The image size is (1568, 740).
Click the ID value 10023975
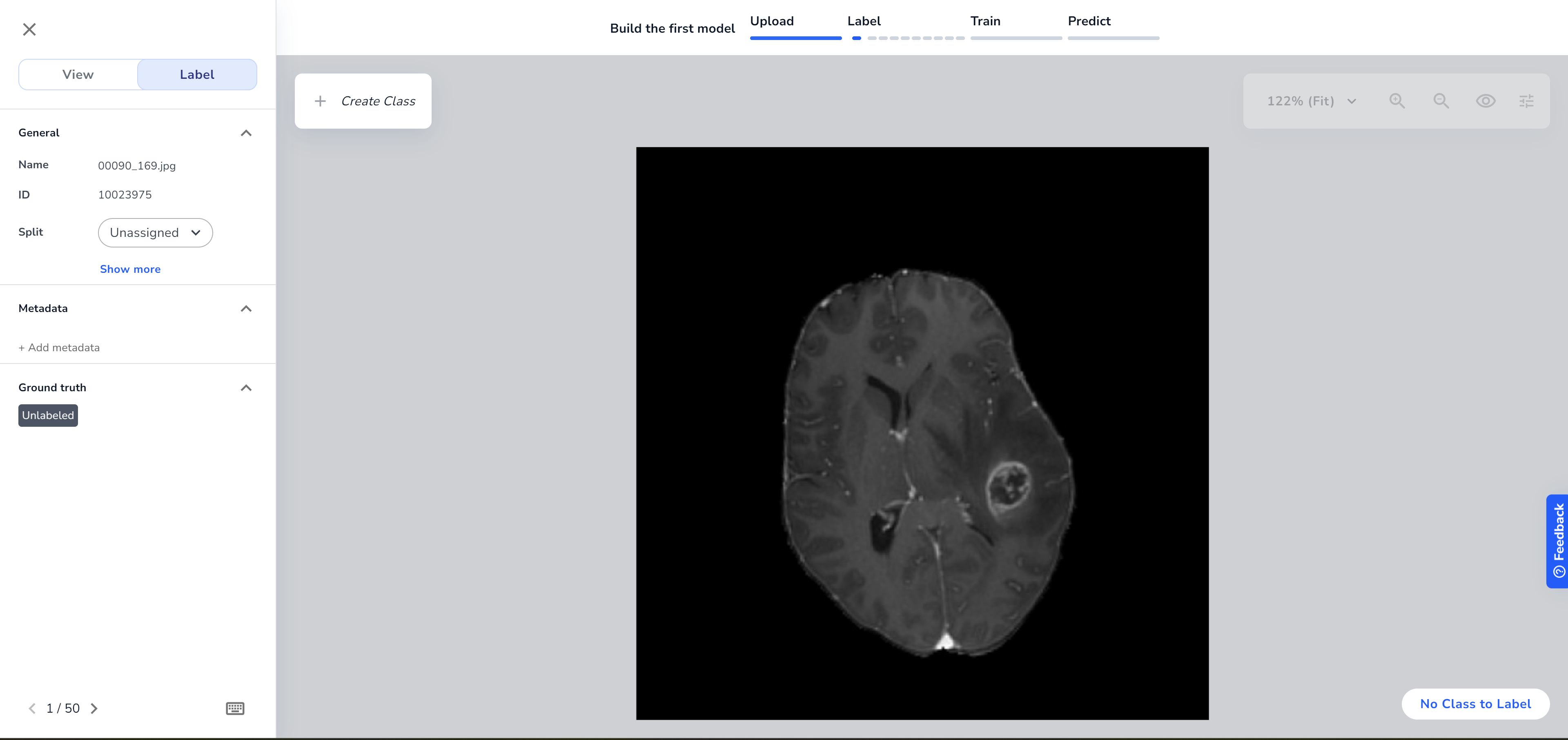[x=125, y=195]
